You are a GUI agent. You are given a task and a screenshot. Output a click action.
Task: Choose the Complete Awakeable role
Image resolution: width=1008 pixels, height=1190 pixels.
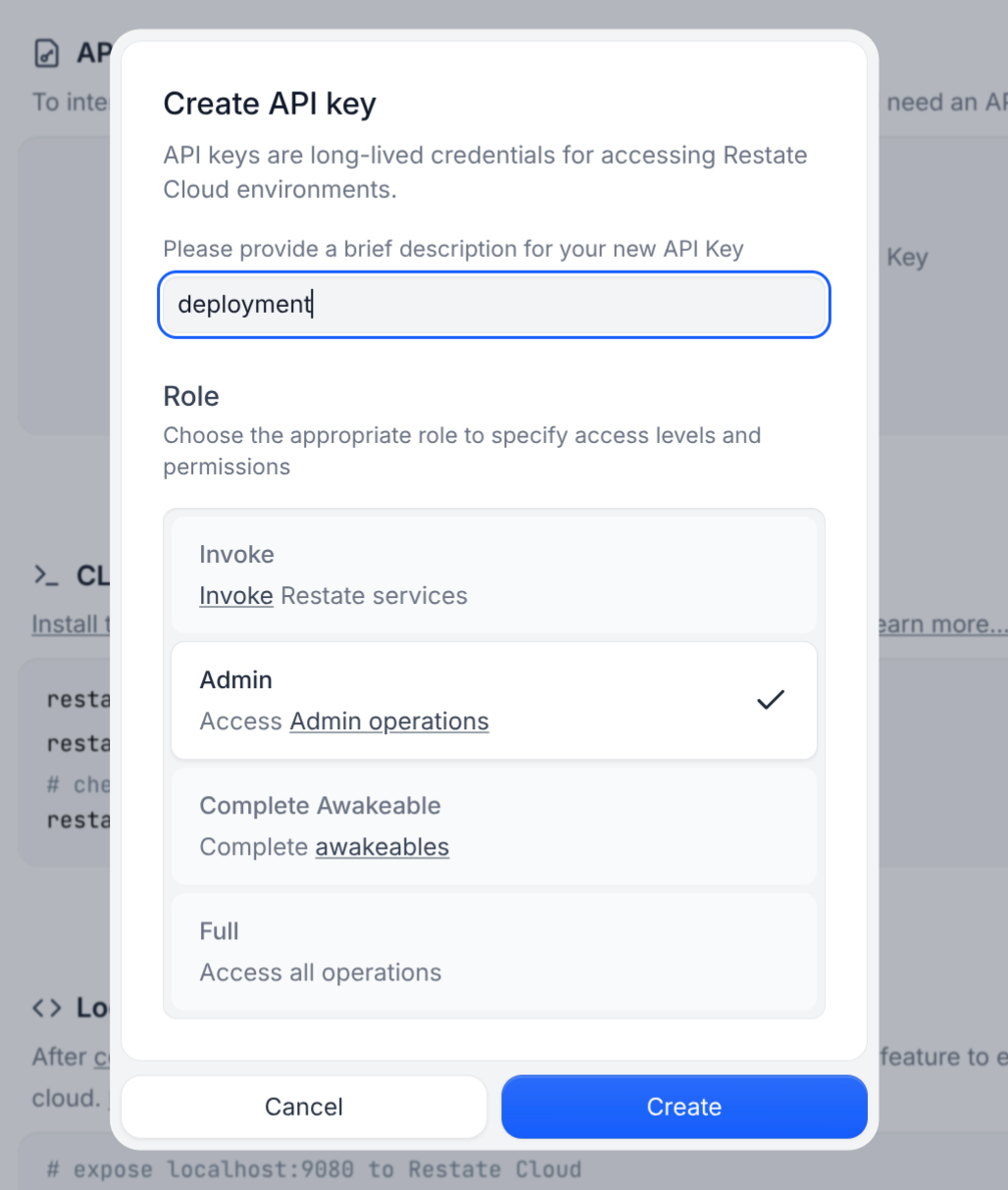tap(494, 825)
